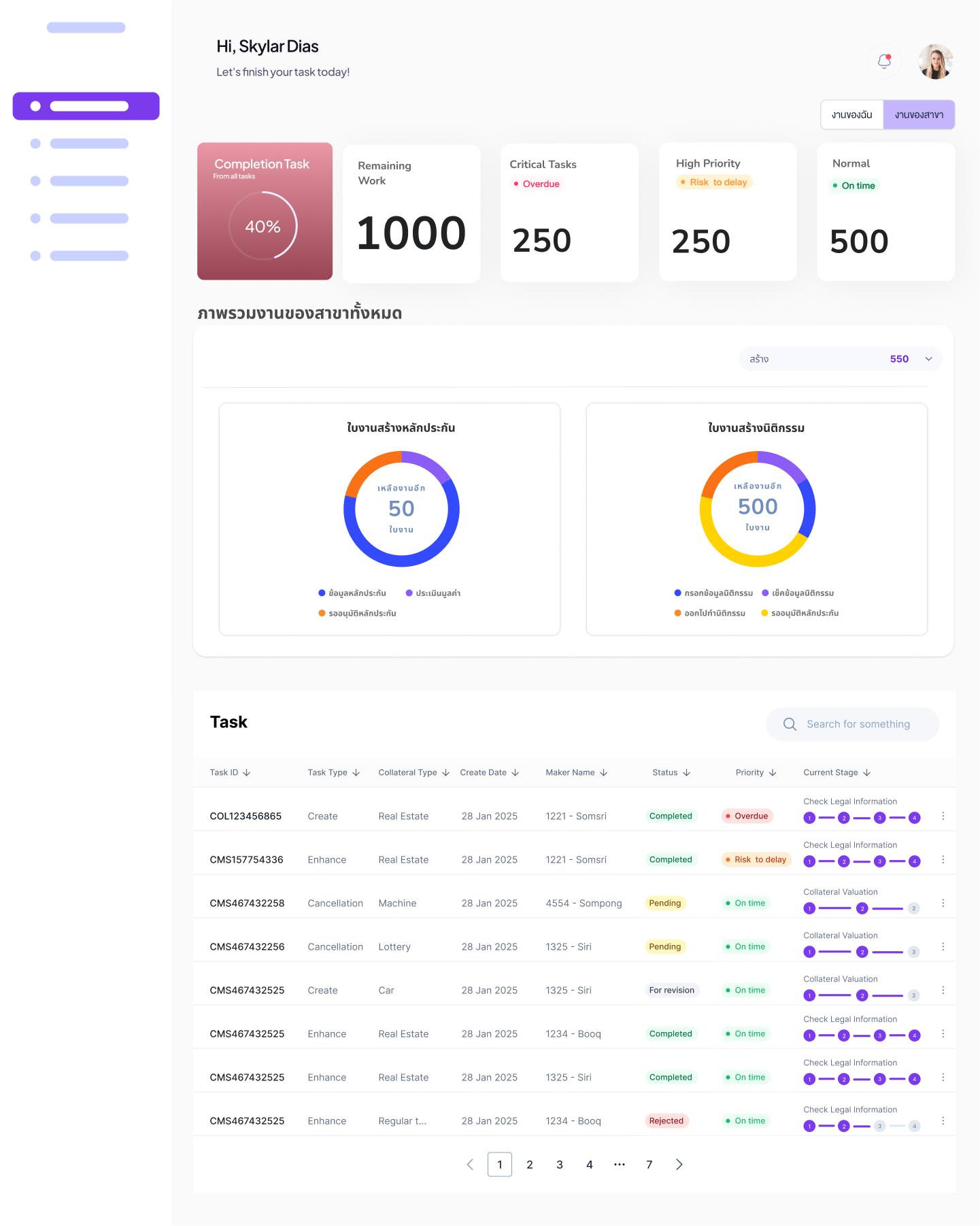980x1226 pixels.
Task: Click the search magnifier icon
Action: (x=790, y=724)
